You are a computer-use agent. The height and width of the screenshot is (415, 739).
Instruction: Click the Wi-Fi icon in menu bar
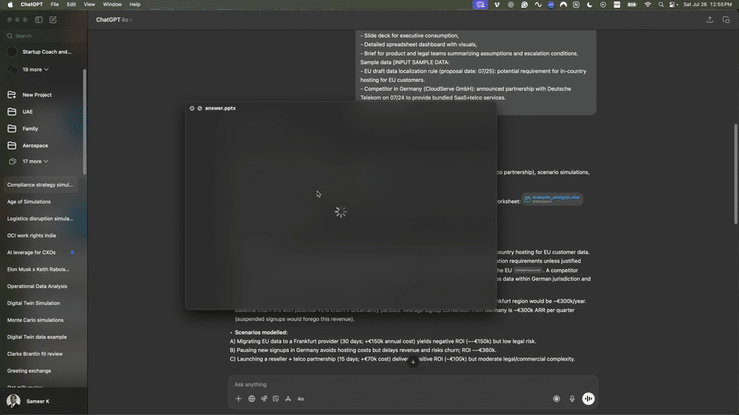click(648, 4)
